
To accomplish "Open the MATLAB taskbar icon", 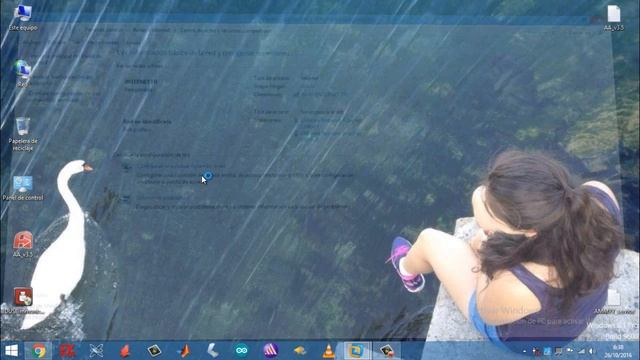I will (x=184, y=351).
